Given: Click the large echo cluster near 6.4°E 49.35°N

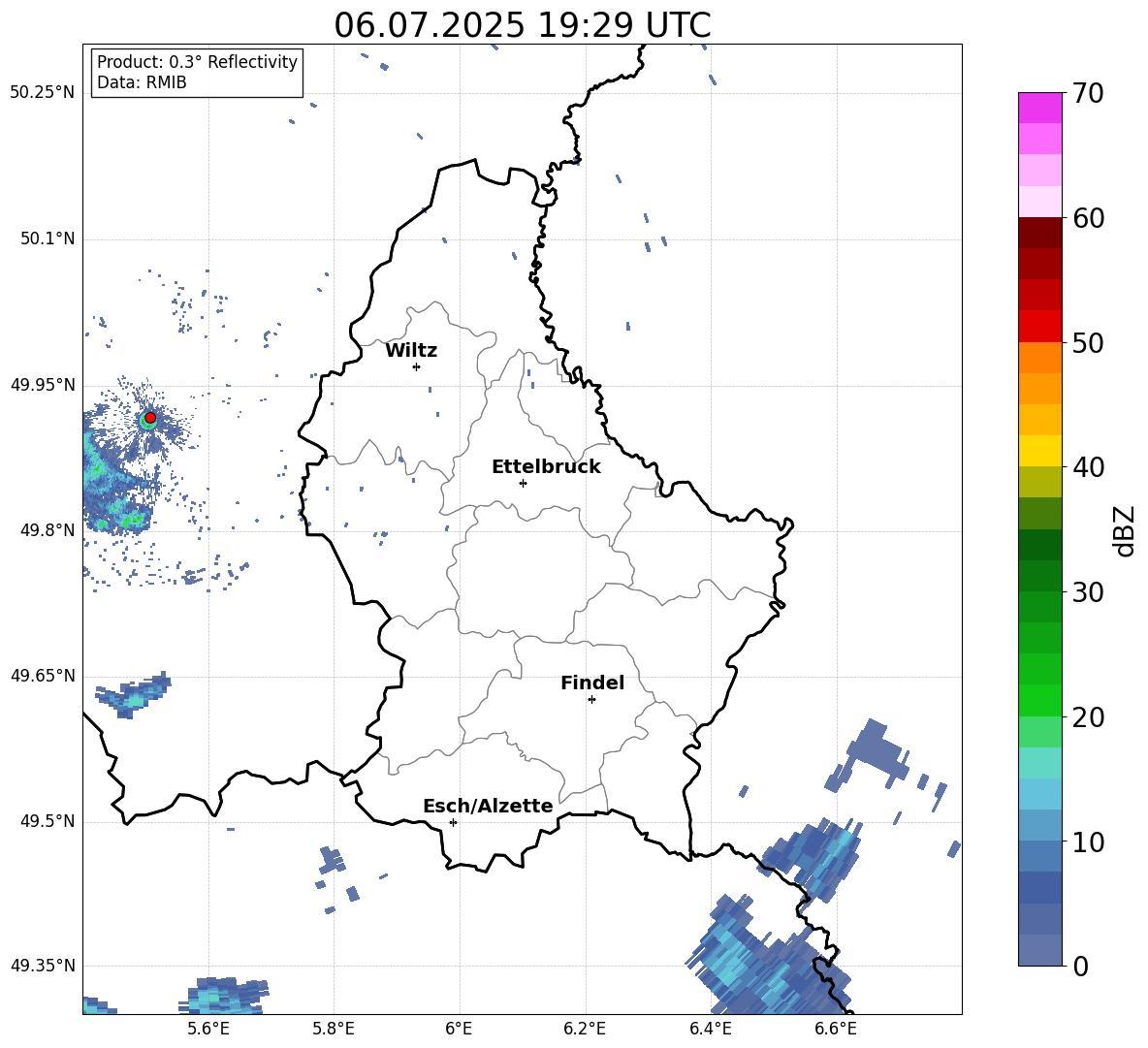Looking at the screenshot, I should [x=769, y=959].
